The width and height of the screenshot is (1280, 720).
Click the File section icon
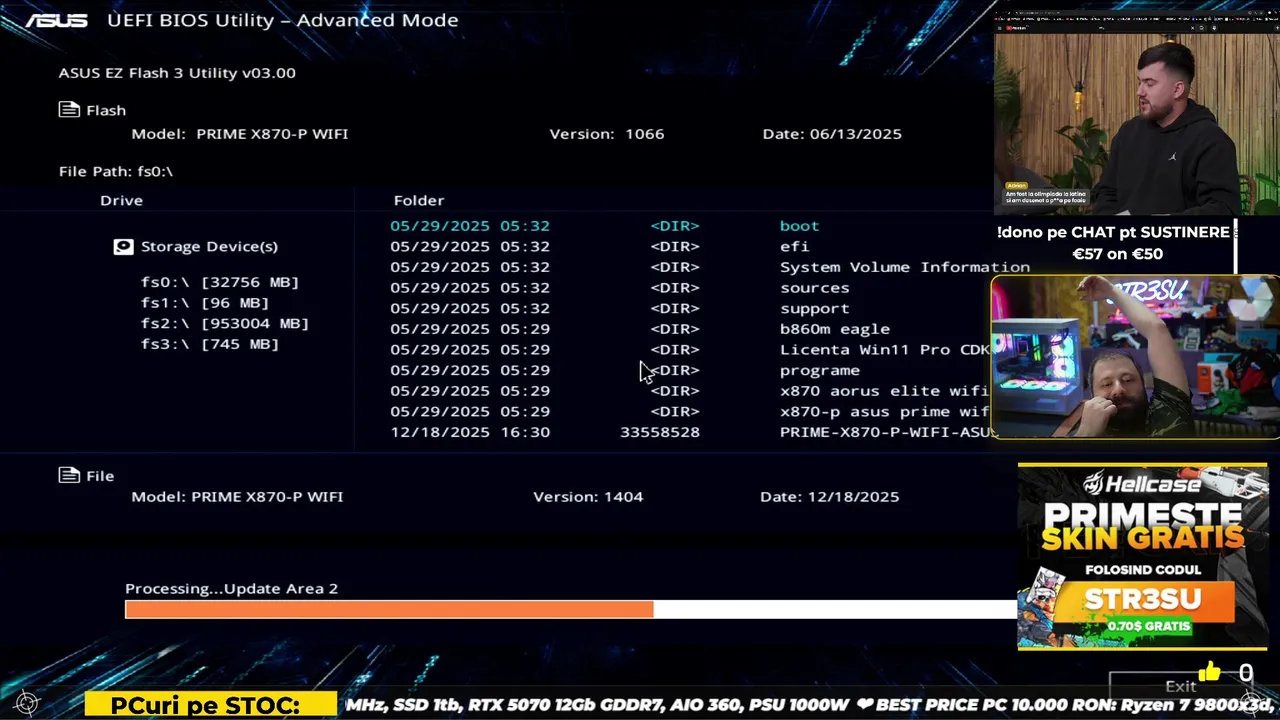click(69, 475)
